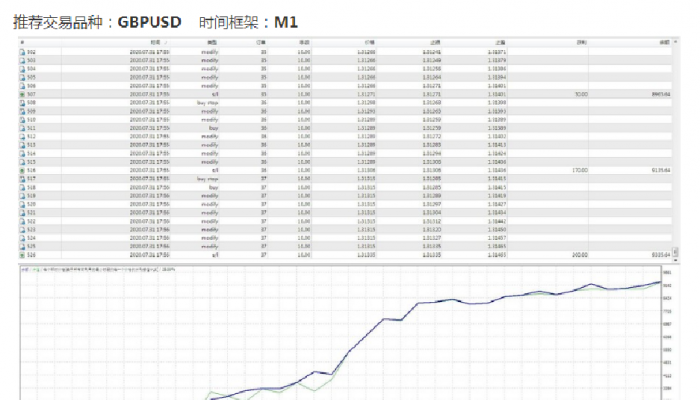700x400 pixels.
Task: Click the document icon of row 510
Action: 22,120
